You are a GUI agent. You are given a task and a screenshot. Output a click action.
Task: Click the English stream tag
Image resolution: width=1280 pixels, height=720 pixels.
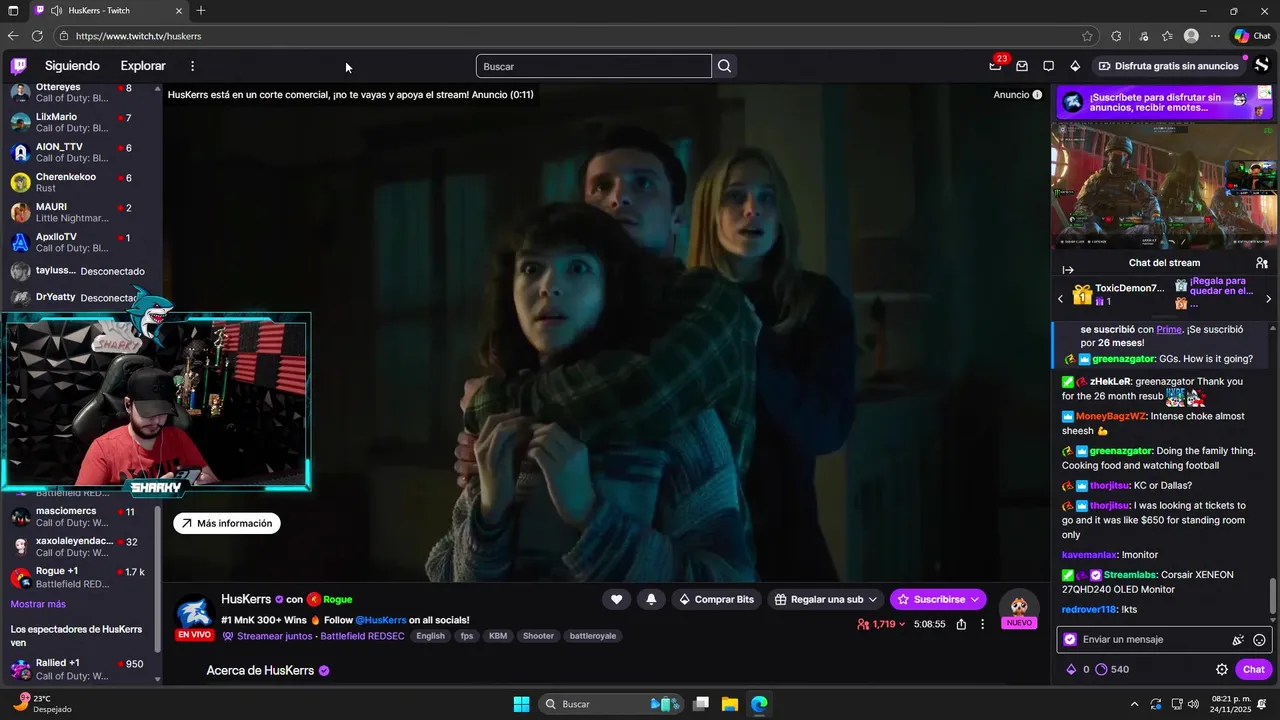(430, 636)
